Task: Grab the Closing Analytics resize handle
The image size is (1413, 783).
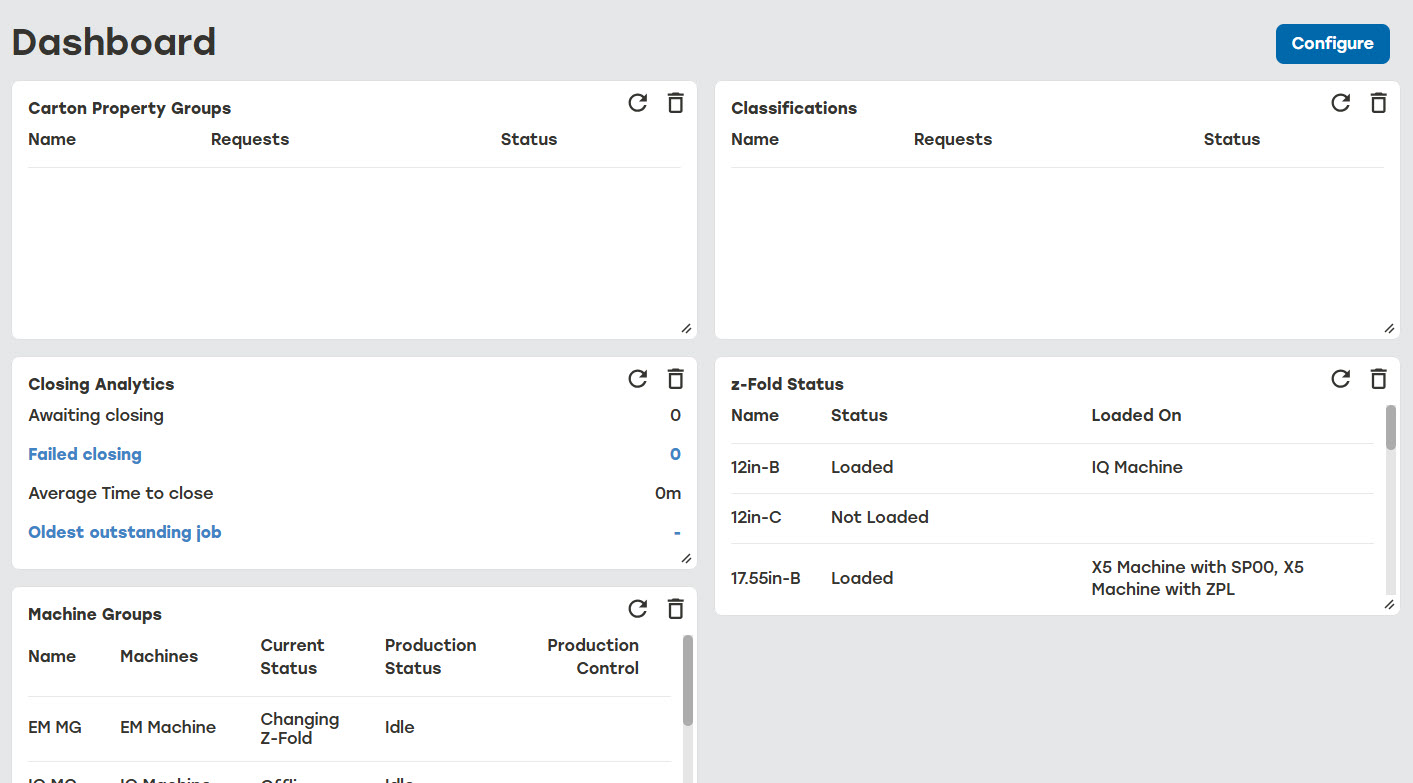Action: tap(686, 558)
